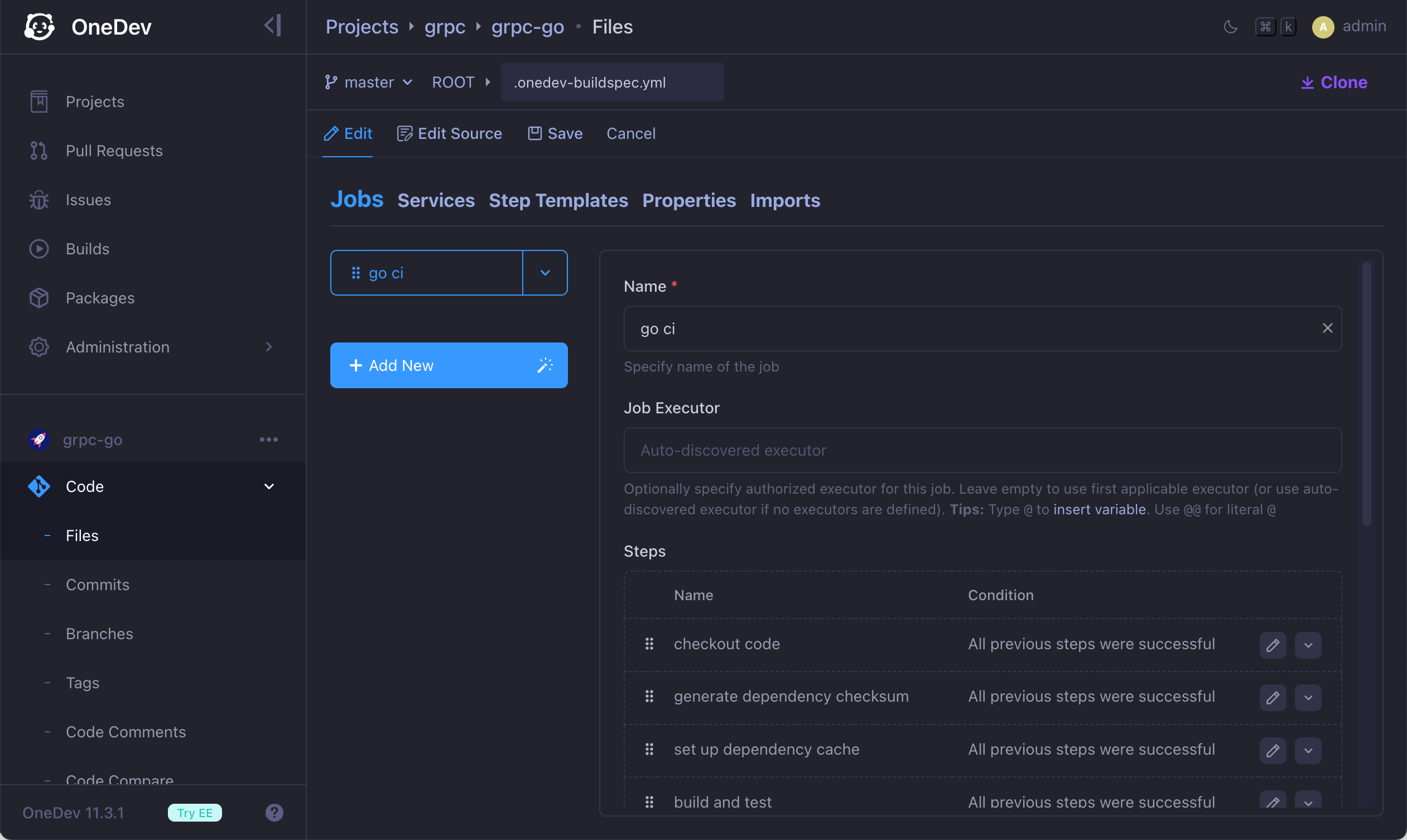The image size is (1407, 840).
Task: Collapse the sidebar with the collapse arrow icon
Action: pyautogui.click(x=273, y=26)
